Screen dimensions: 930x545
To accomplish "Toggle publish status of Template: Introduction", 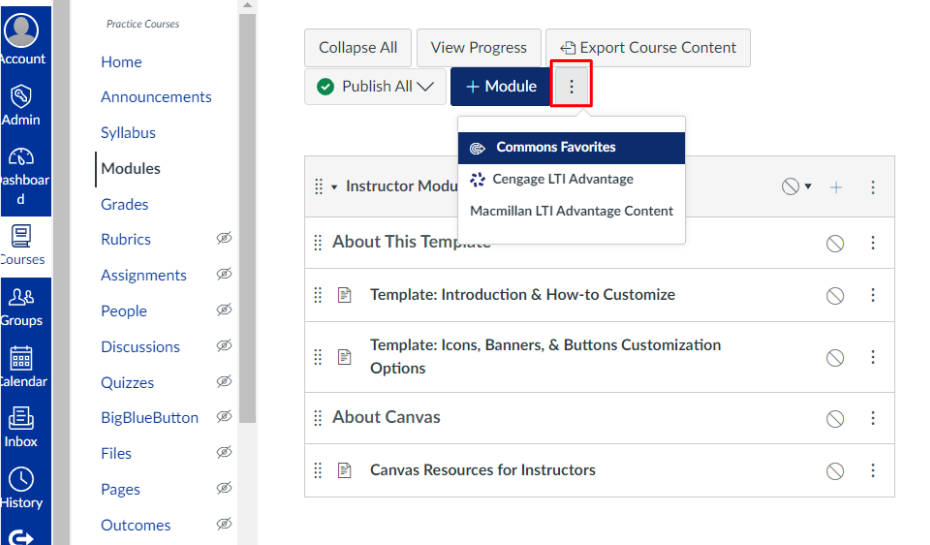I will coord(835,295).
